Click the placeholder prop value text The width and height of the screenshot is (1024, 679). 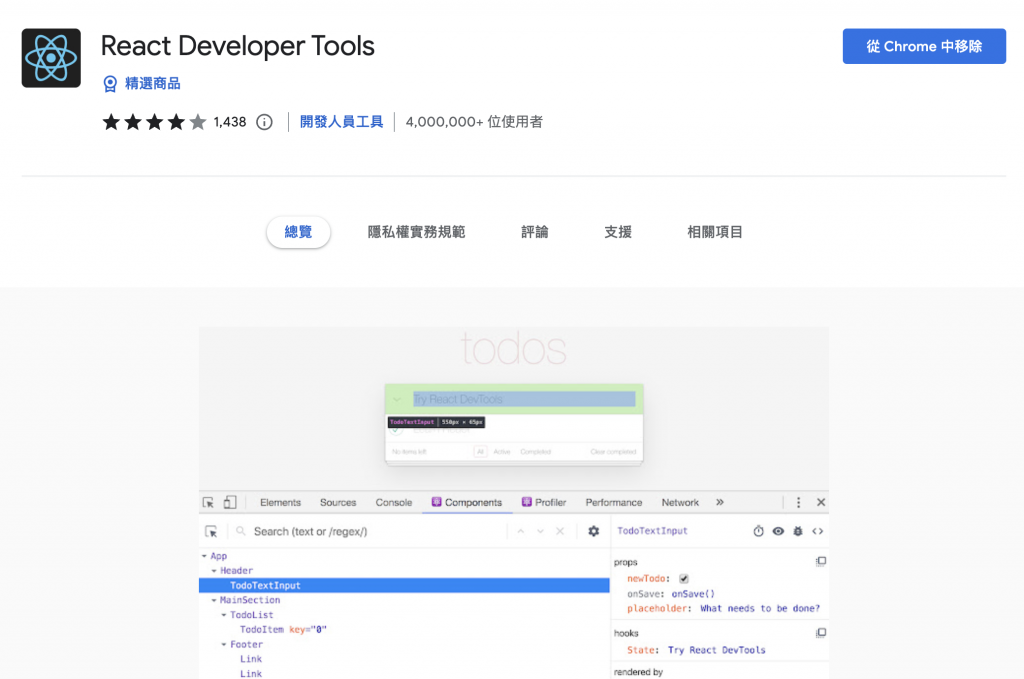pos(760,608)
